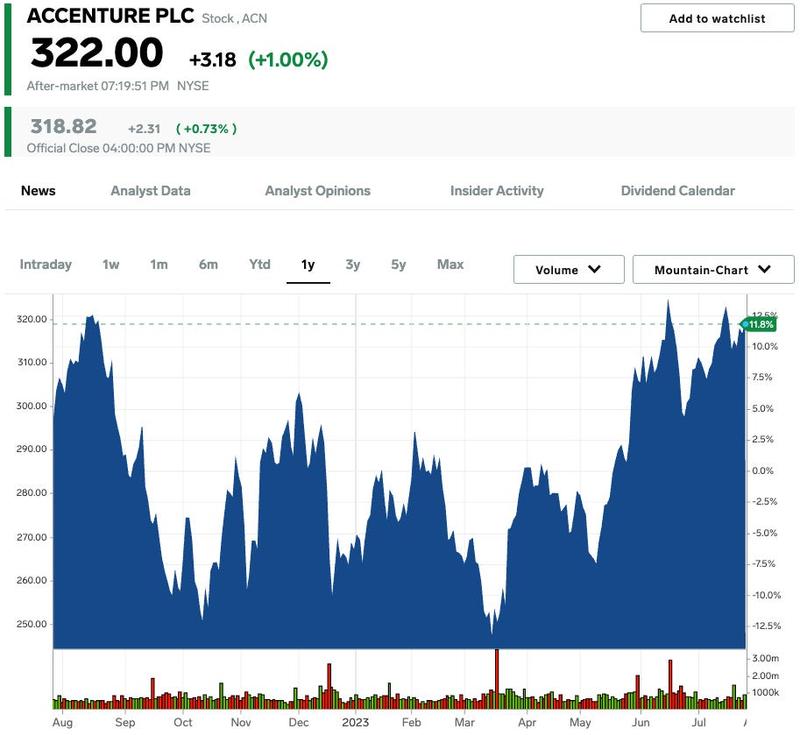Click the Official Close 04:00:00 PM NYSE text
The width and height of the screenshot is (800, 735).
pyautogui.click(x=118, y=148)
